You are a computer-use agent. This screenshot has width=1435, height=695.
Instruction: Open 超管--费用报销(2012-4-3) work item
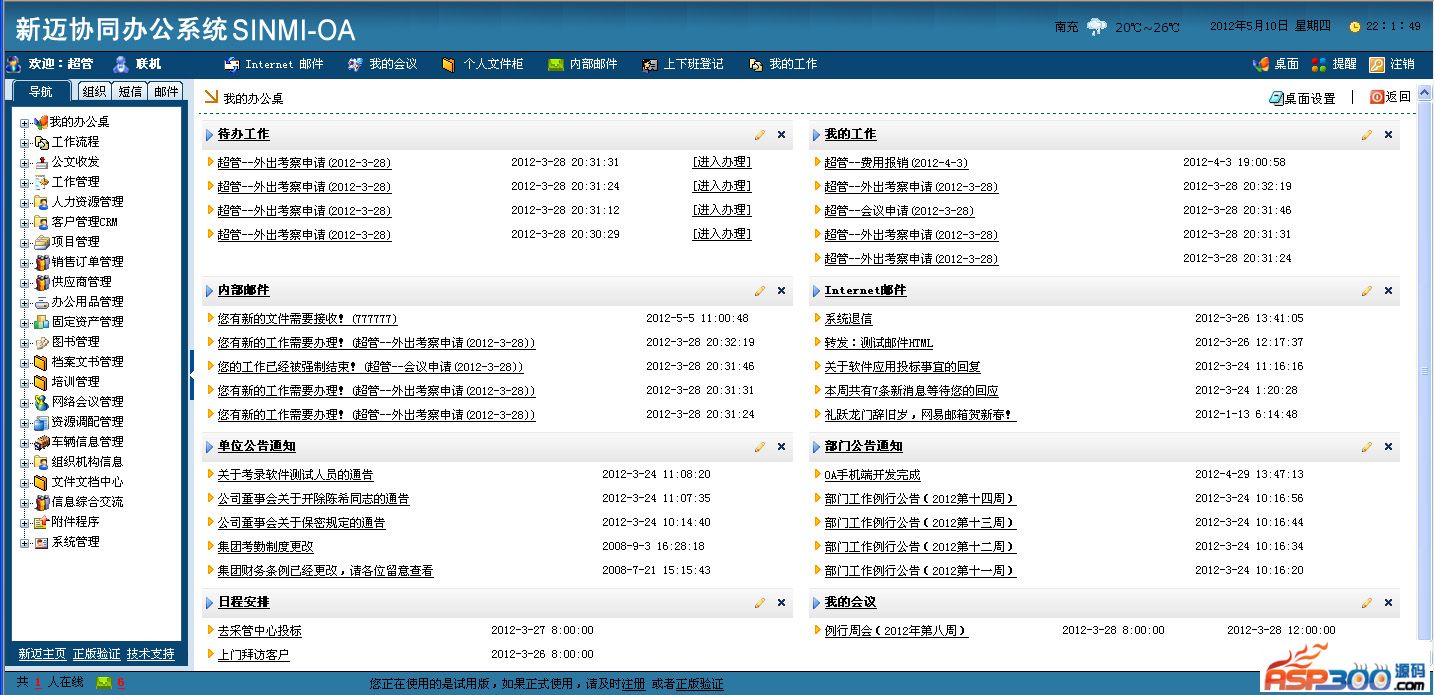[896, 163]
